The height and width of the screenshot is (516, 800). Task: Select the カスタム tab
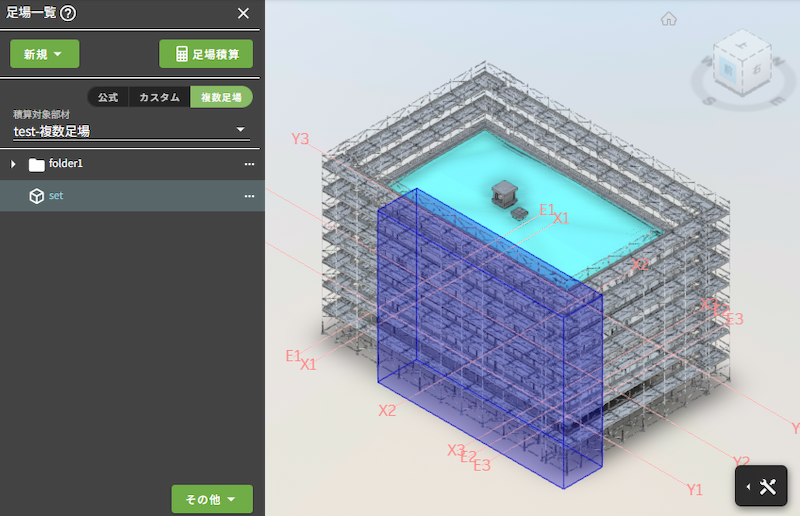click(x=159, y=97)
